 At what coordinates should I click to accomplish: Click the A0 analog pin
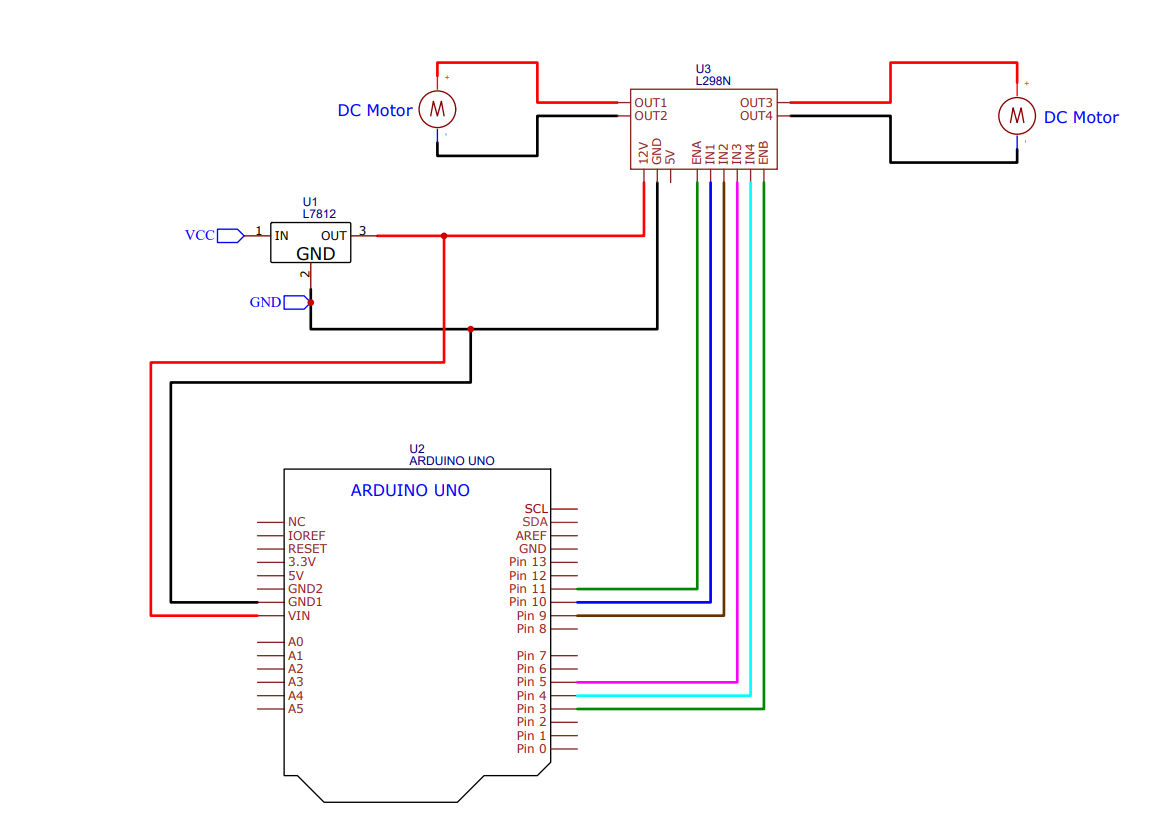coord(296,642)
